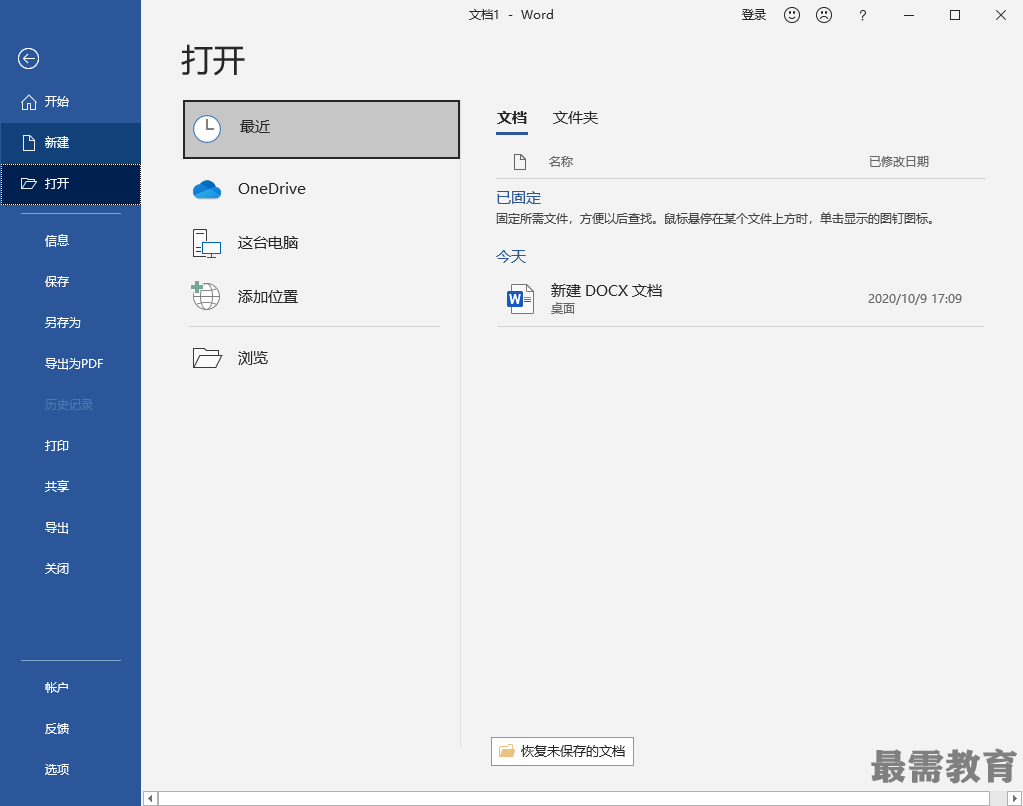Click the OneDrive cloud icon
Image resolution: width=1023 pixels, height=806 pixels.
[207, 189]
